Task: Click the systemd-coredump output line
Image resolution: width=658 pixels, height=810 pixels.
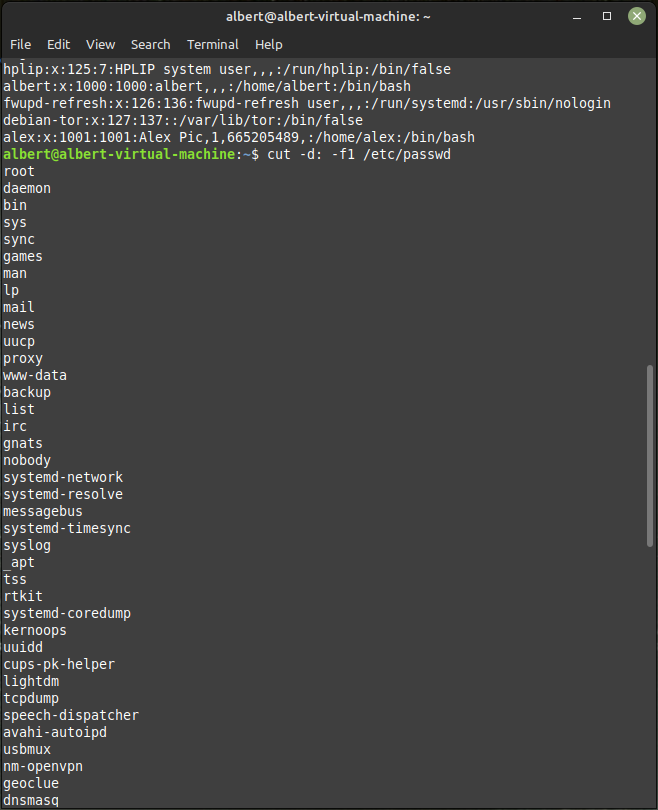Action: 67,613
